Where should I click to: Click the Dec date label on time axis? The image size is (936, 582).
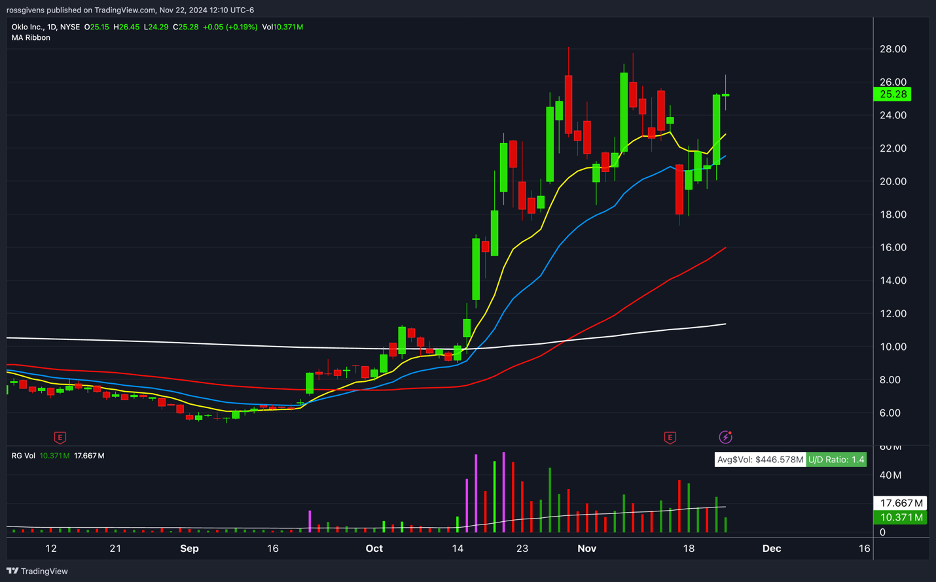pyautogui.click(x=771, y=549)
